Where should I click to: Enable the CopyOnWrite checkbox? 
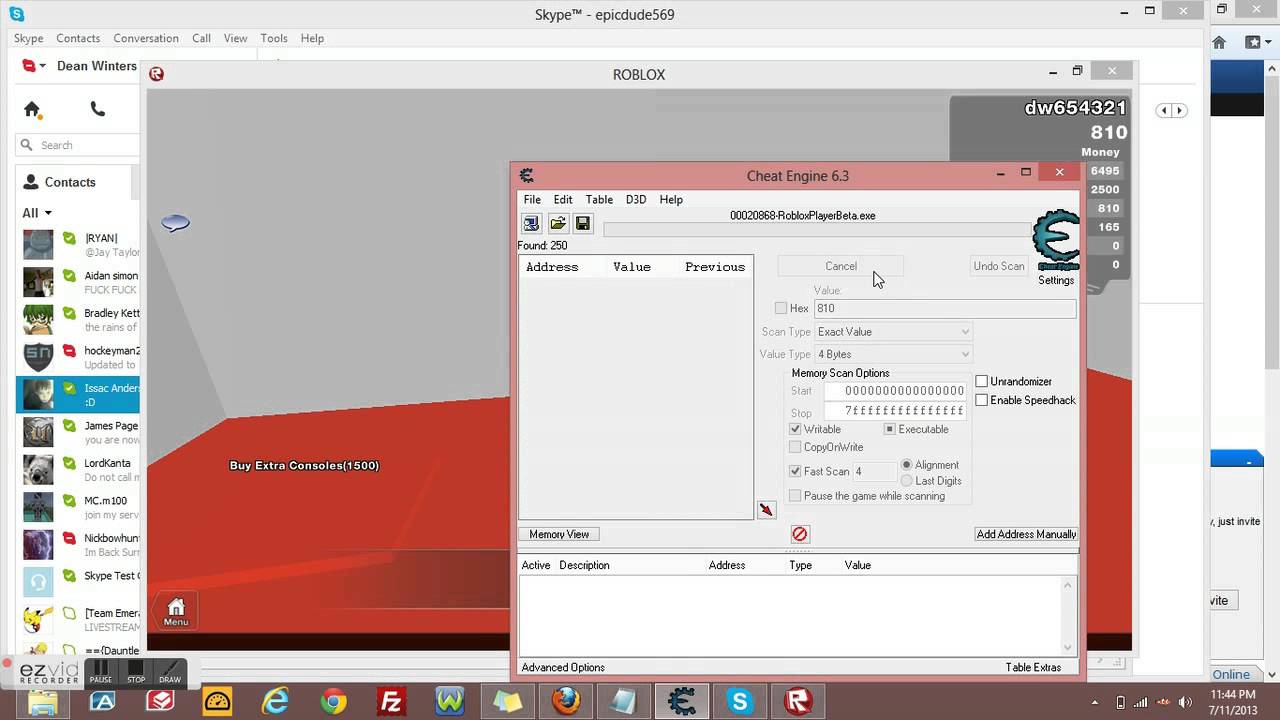(795, 447)
